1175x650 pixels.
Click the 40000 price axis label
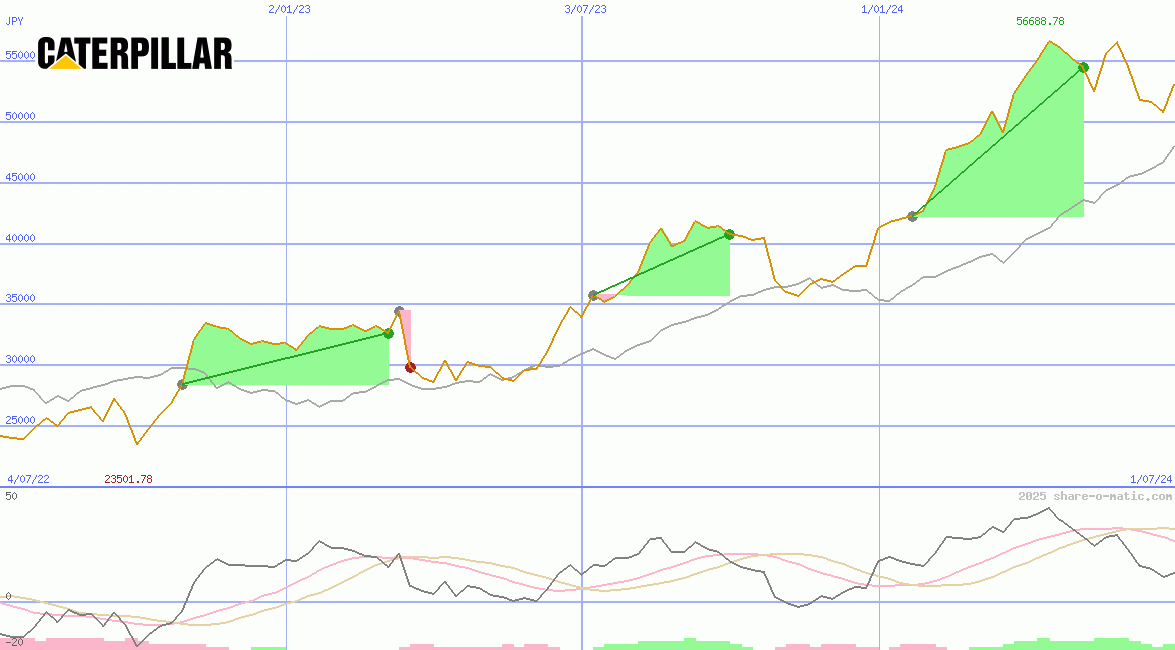click(20, 238)
